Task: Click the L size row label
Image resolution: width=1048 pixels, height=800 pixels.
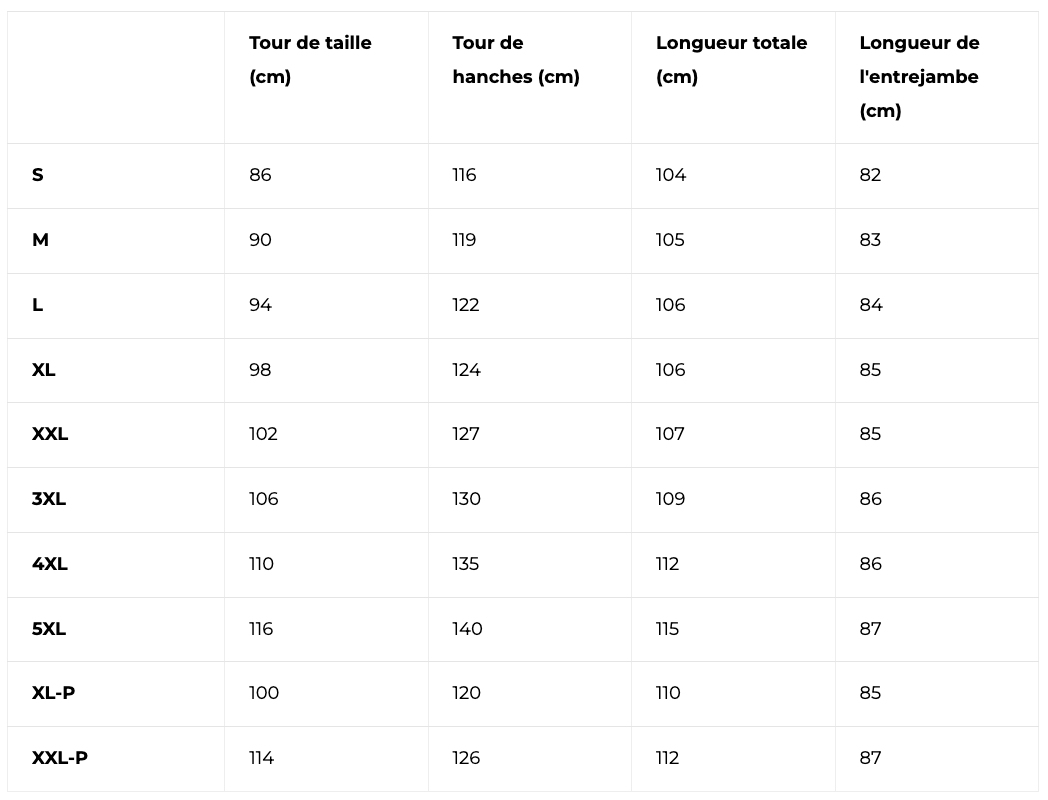Action: 38,305
